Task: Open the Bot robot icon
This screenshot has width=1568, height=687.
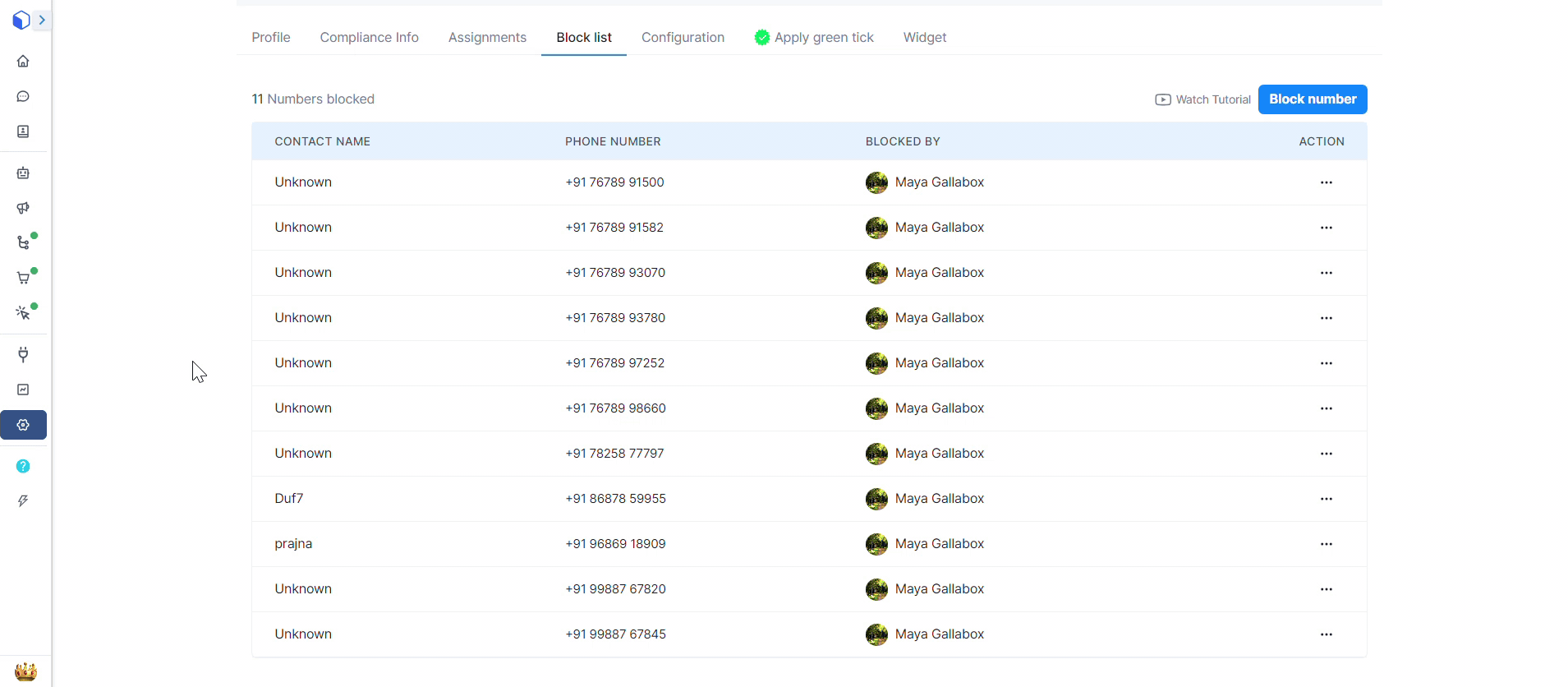Action: 23,173
